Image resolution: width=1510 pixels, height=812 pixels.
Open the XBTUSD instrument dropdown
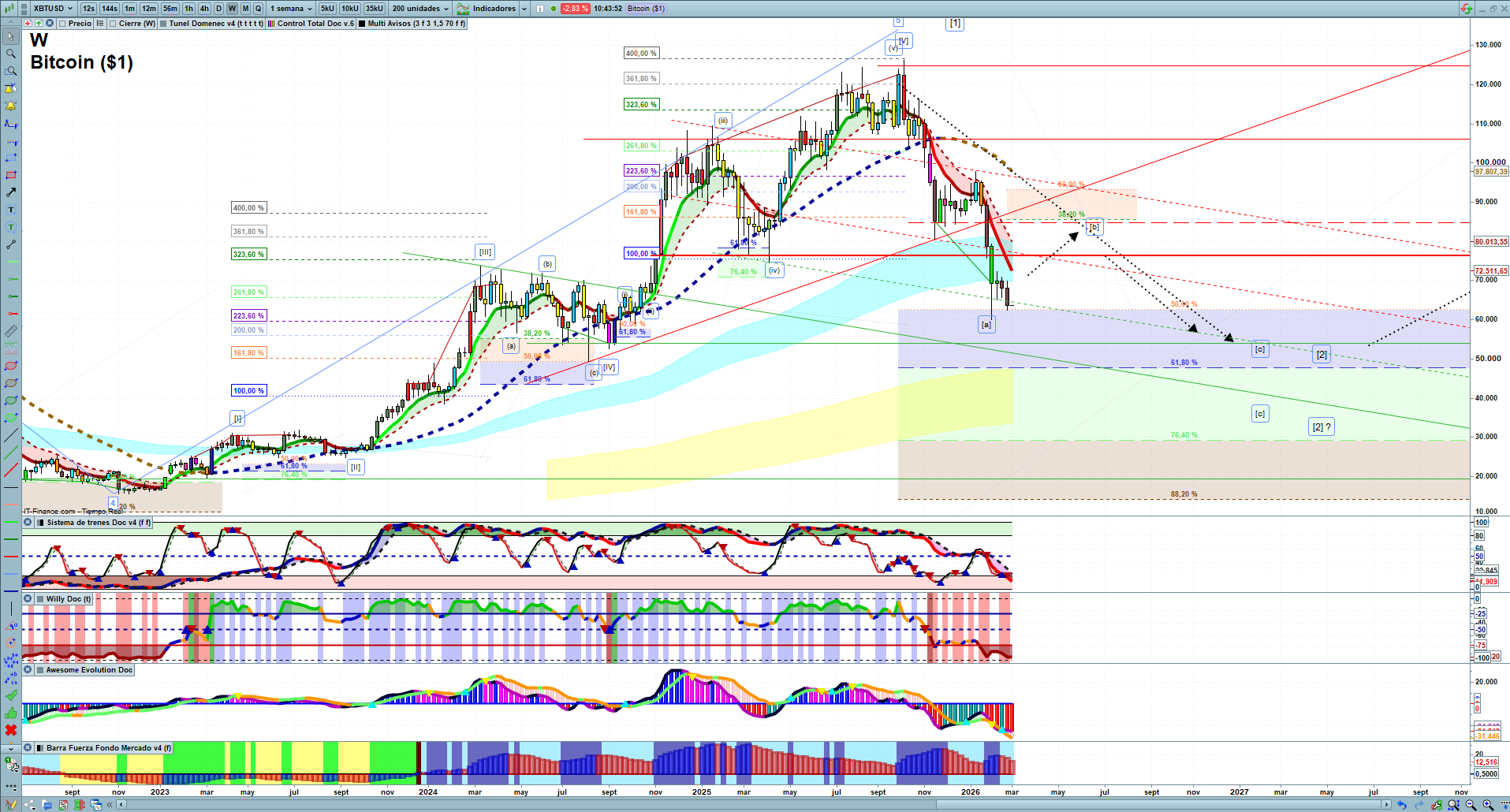coord(54,9)
